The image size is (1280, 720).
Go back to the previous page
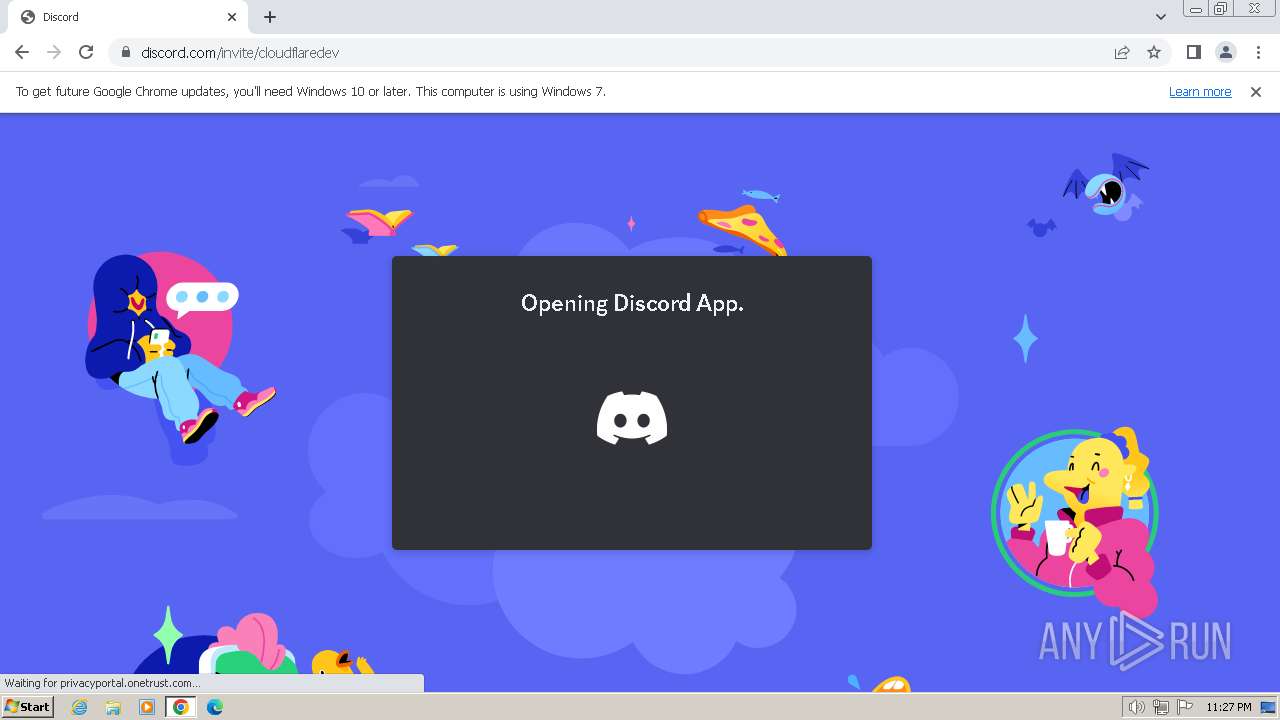tap(22, 52)
